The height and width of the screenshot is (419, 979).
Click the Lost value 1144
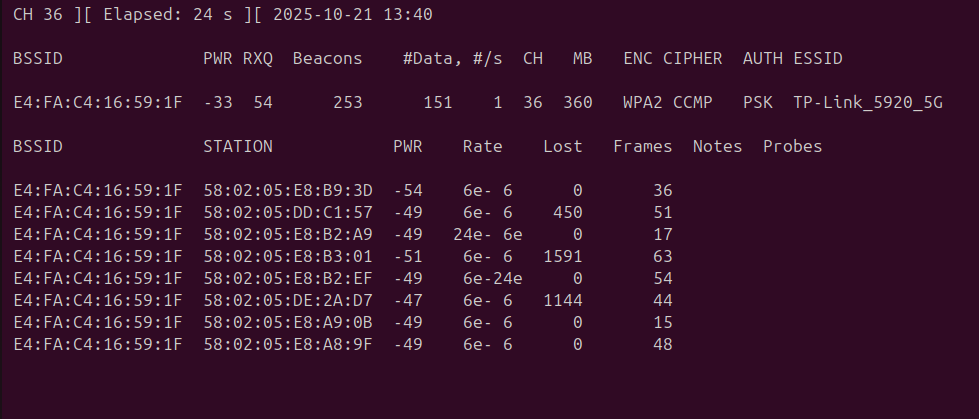563,300
